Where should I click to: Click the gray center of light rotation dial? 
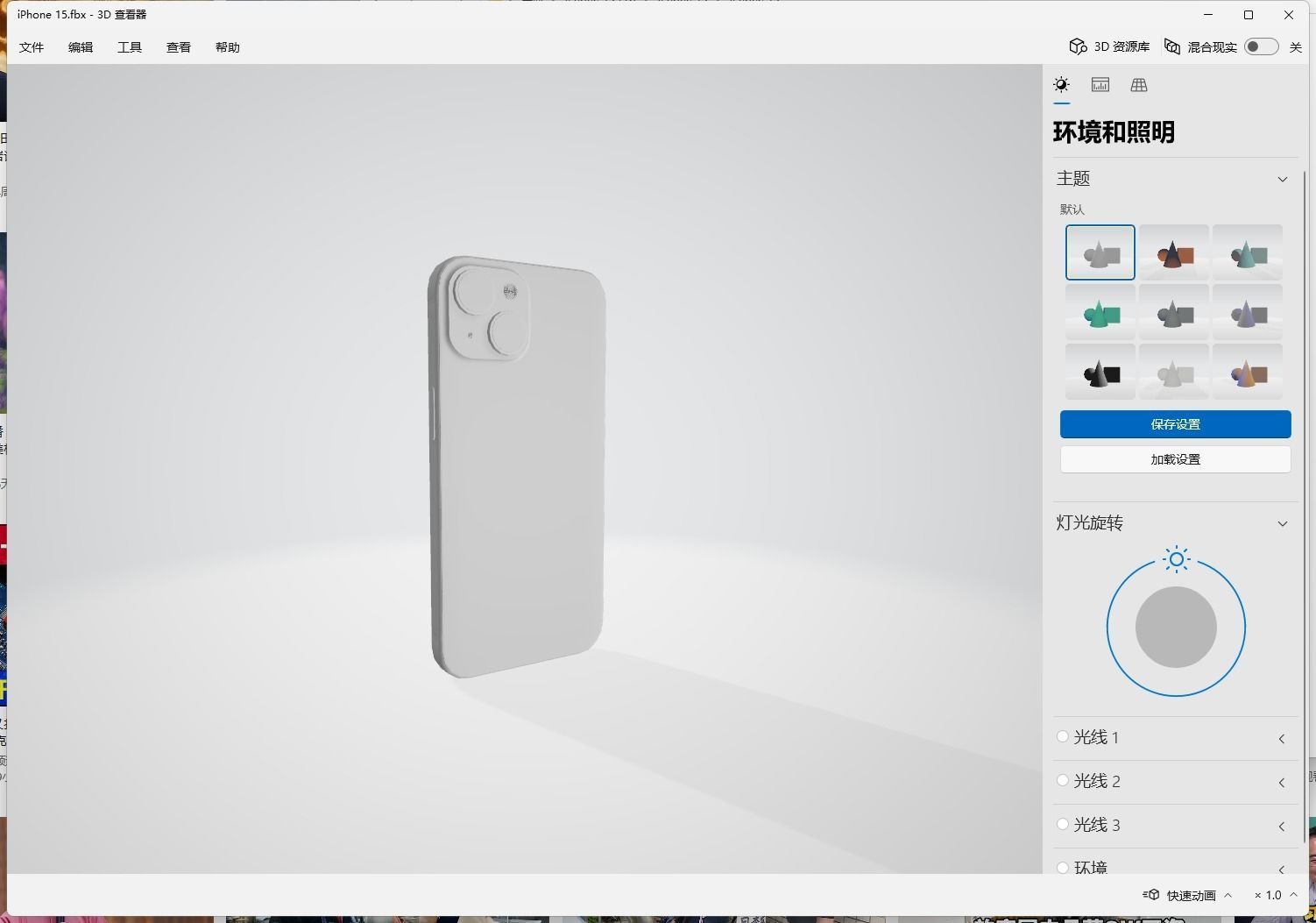(x=1176, y=628)
